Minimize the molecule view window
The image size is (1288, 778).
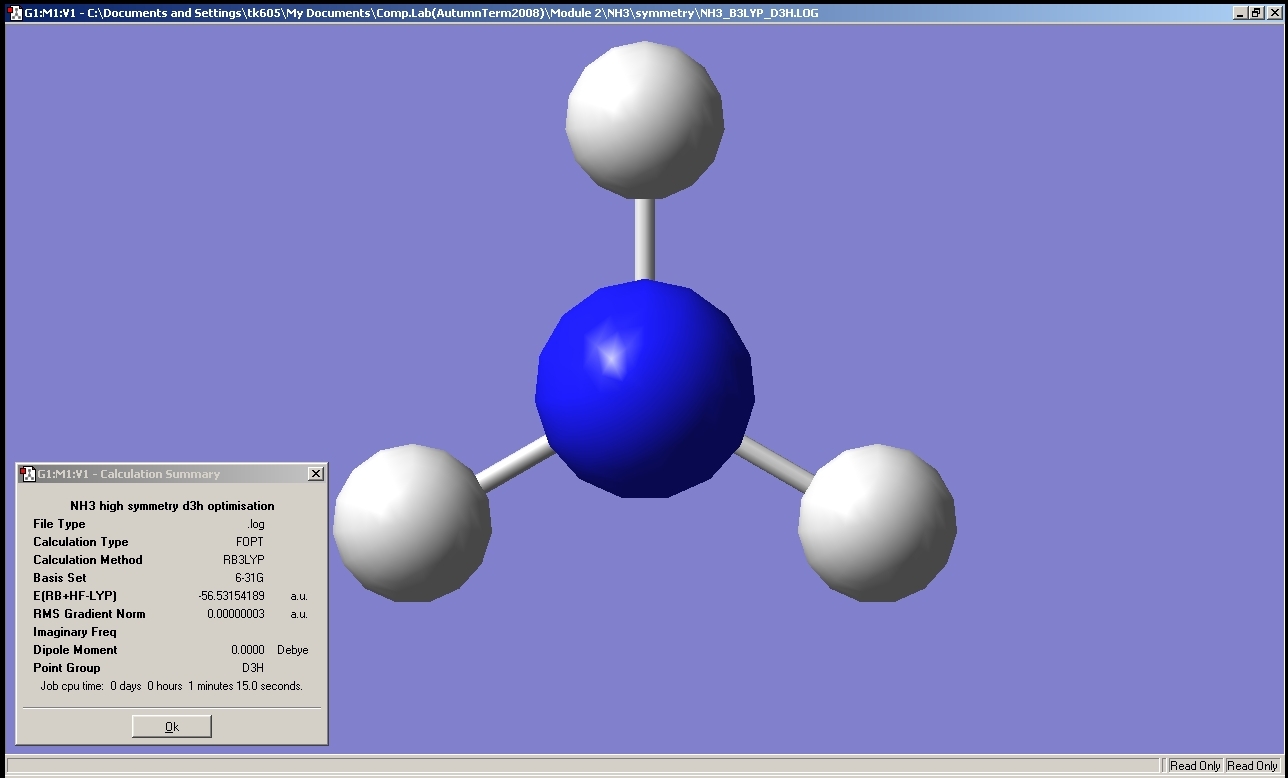[1240, 13]
